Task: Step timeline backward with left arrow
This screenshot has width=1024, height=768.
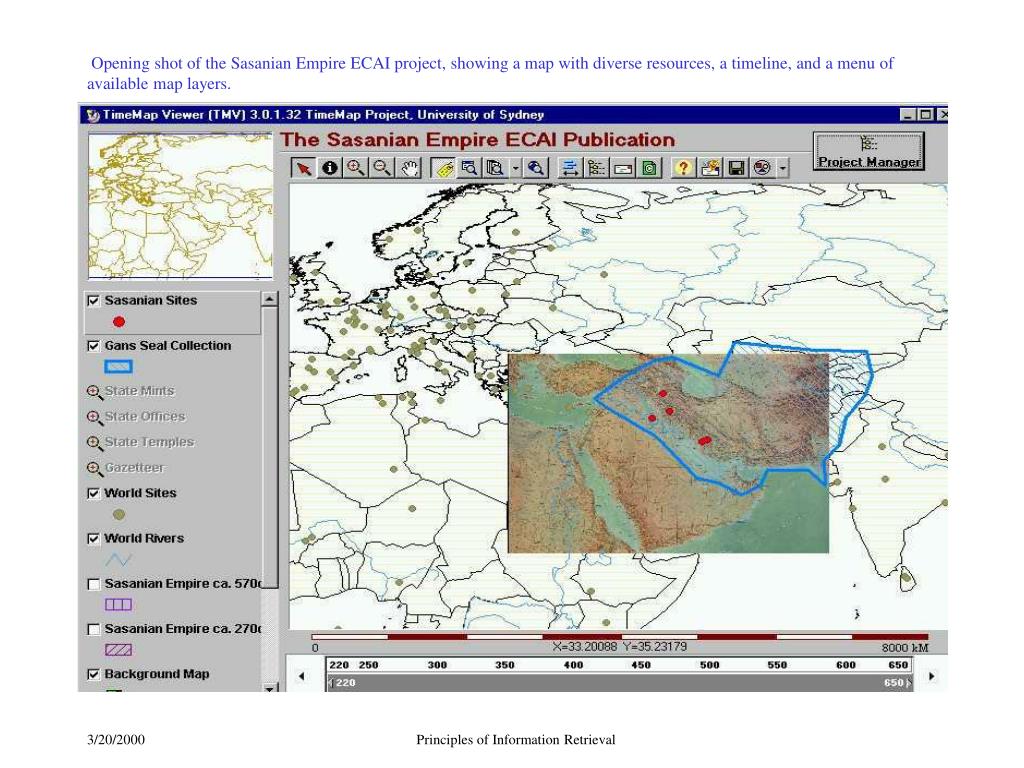Action: tap(301, 677)
